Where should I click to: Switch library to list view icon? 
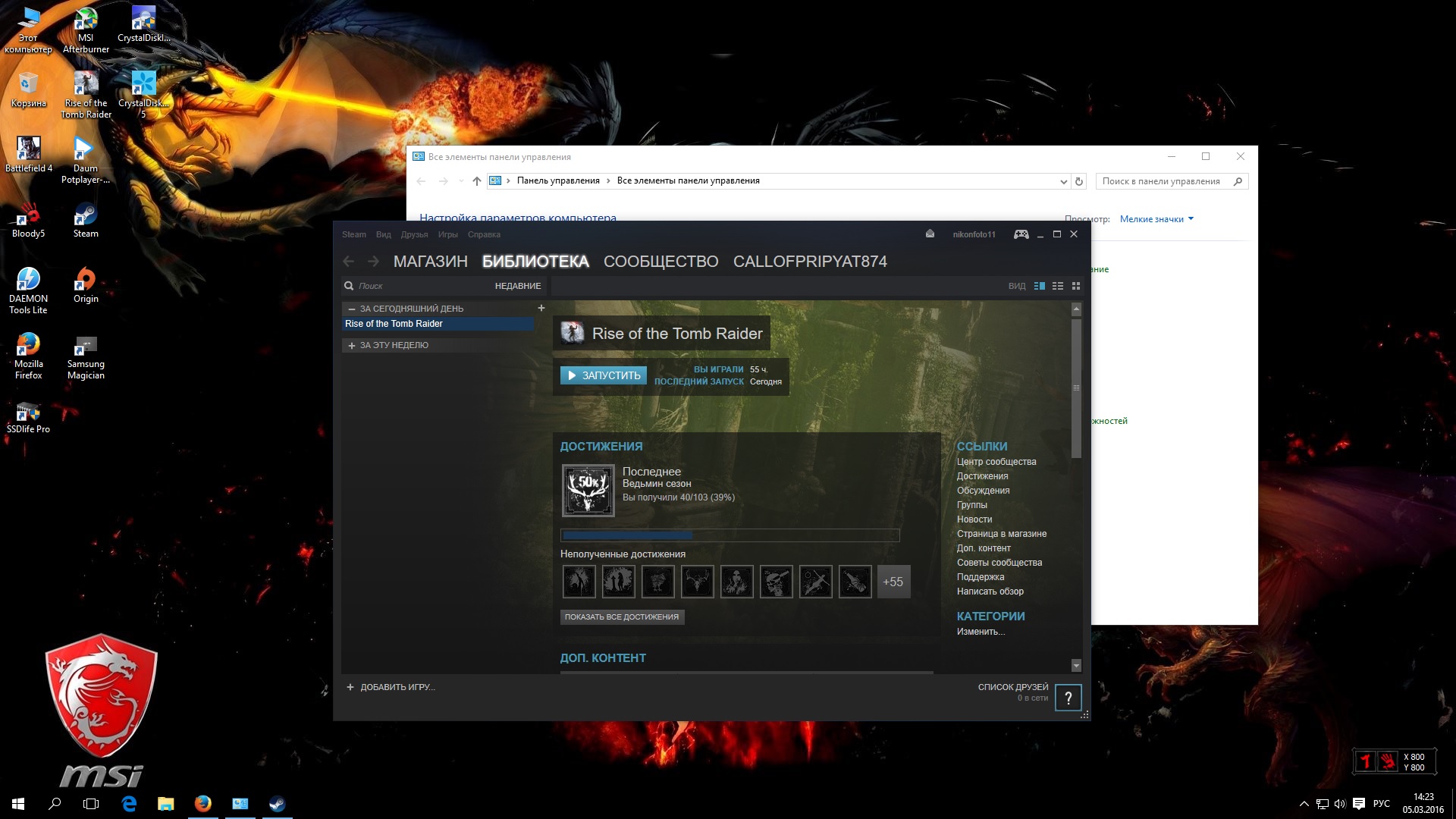click(x=1057, y=286)
